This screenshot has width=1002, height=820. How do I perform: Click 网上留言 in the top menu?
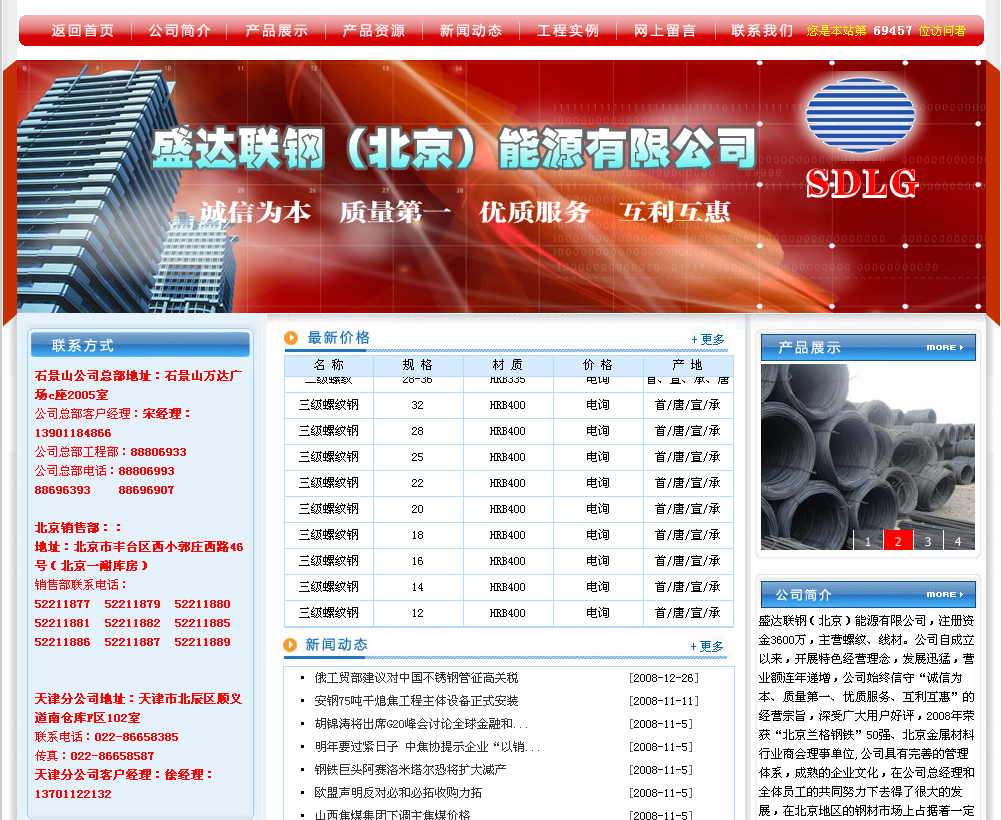click(x=665, y=31)
